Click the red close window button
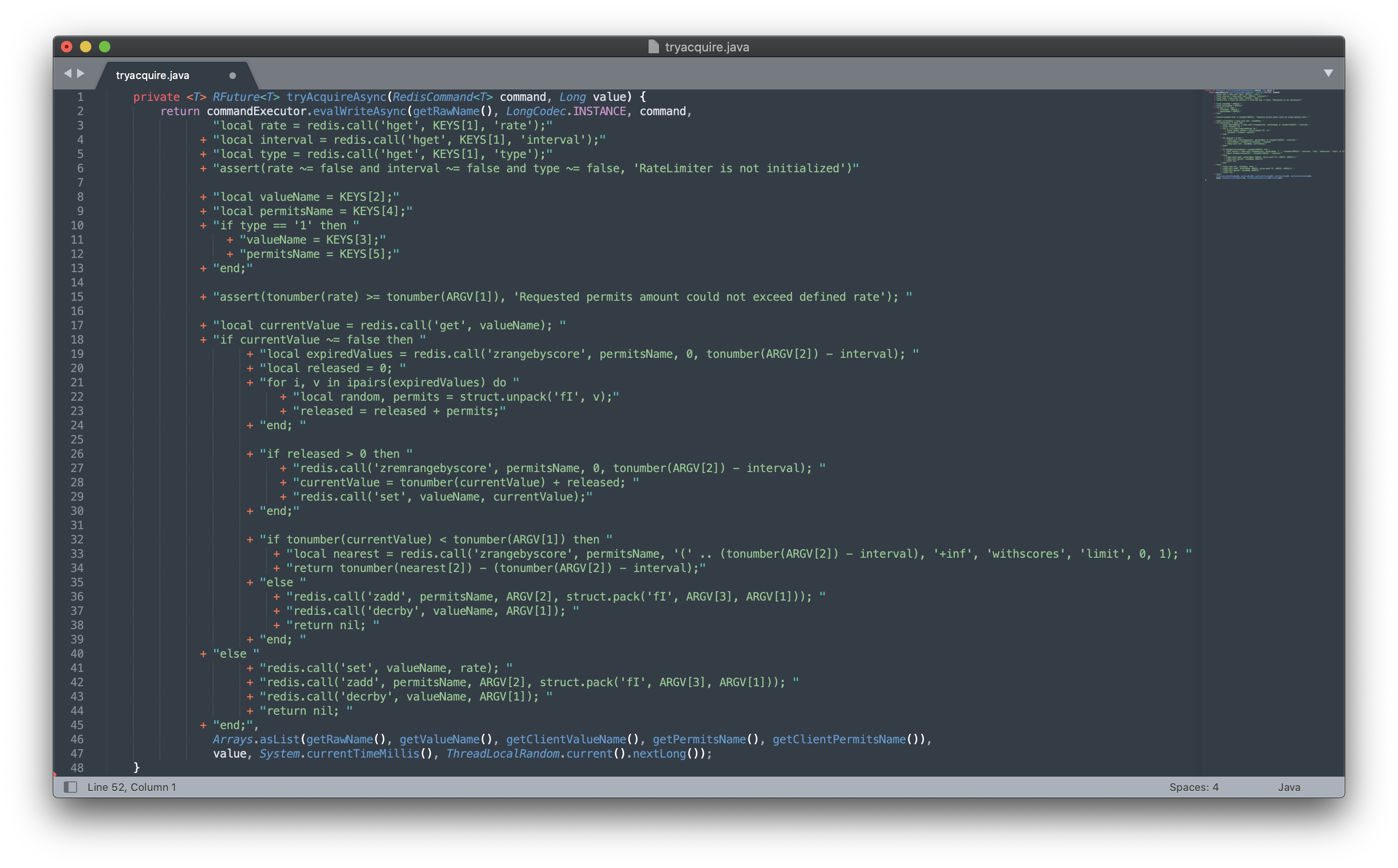This screenshot has width=1398, height=868. tap(67, 47)
